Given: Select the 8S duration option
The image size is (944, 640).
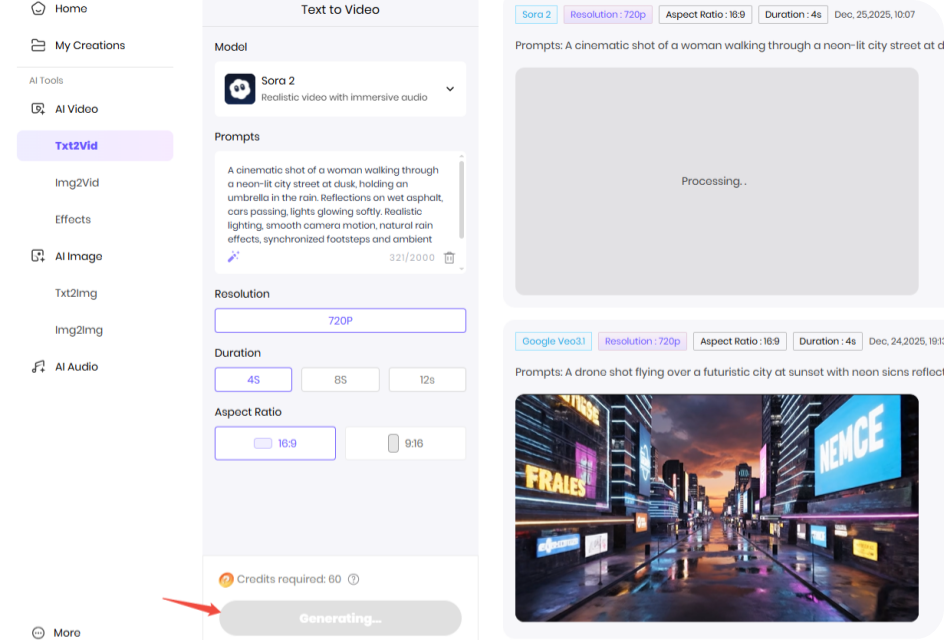Looking at the screenshot, I should tap(340, 380).
